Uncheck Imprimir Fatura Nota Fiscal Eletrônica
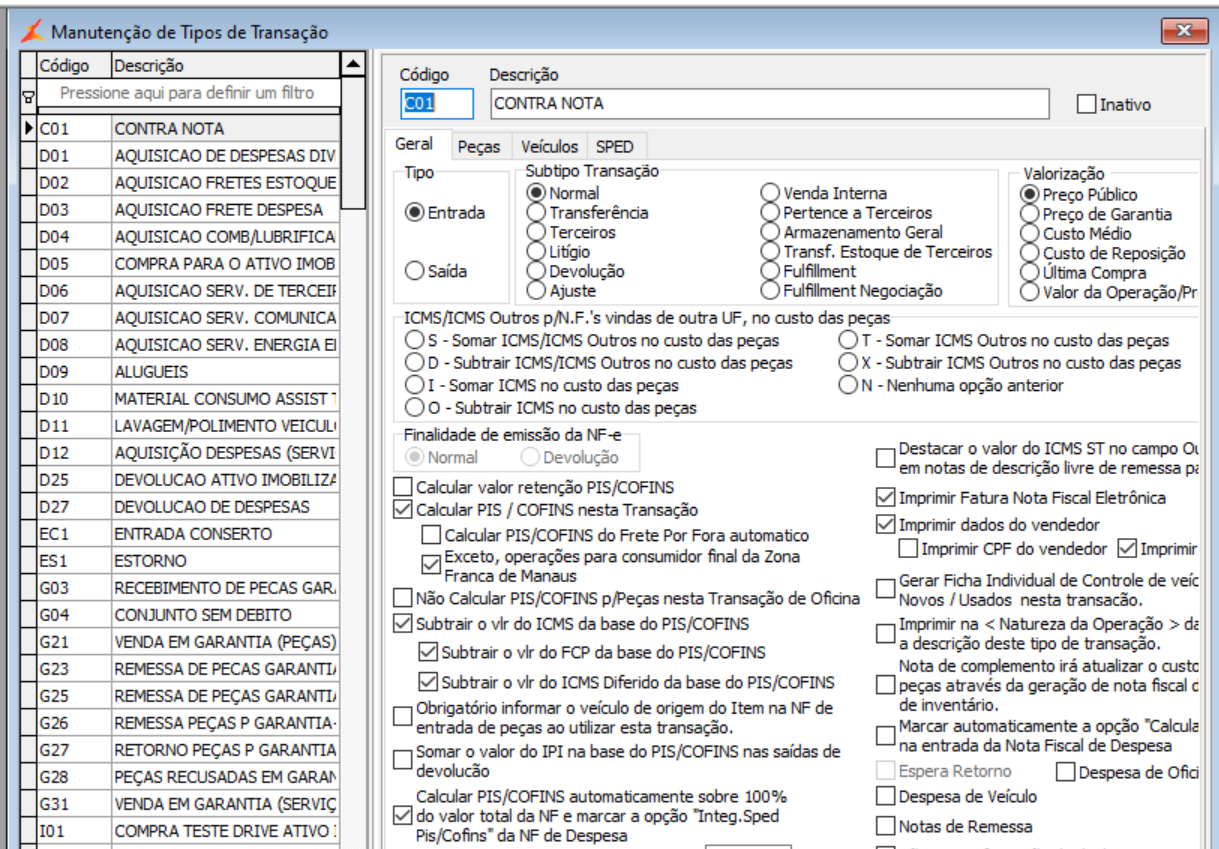 click(885, 497)
